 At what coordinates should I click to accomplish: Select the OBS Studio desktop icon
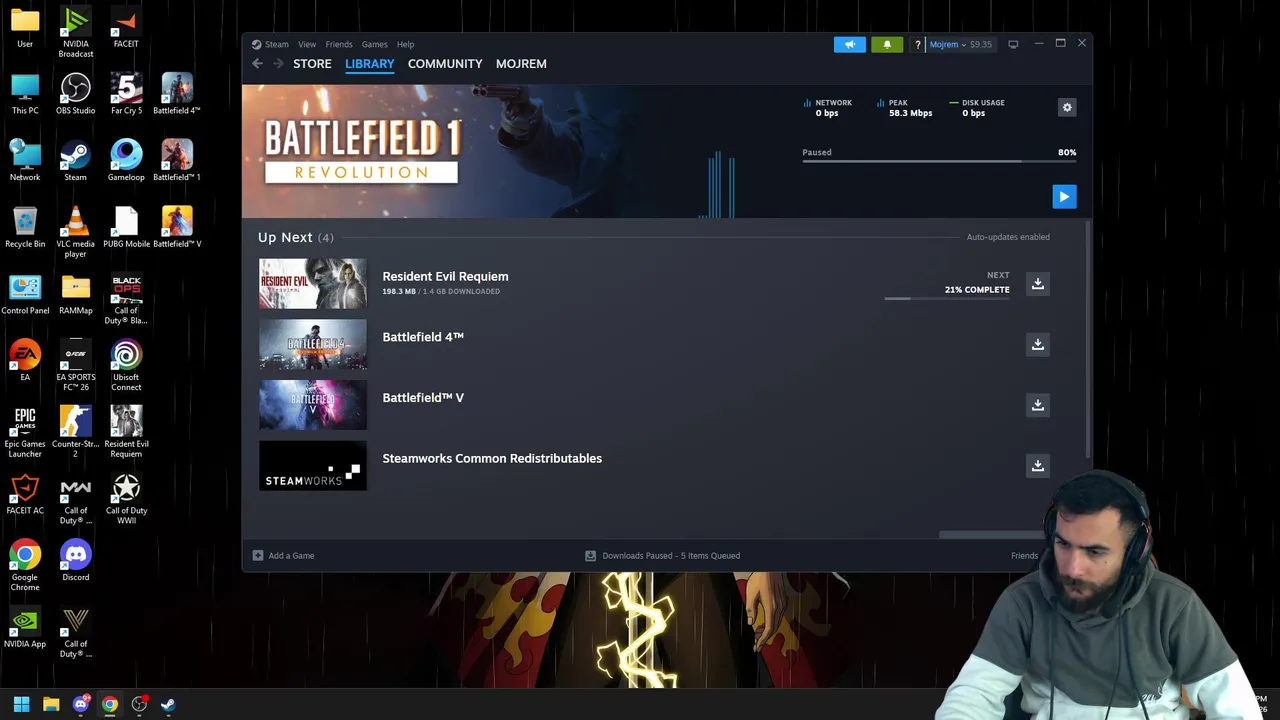point(76,94)
